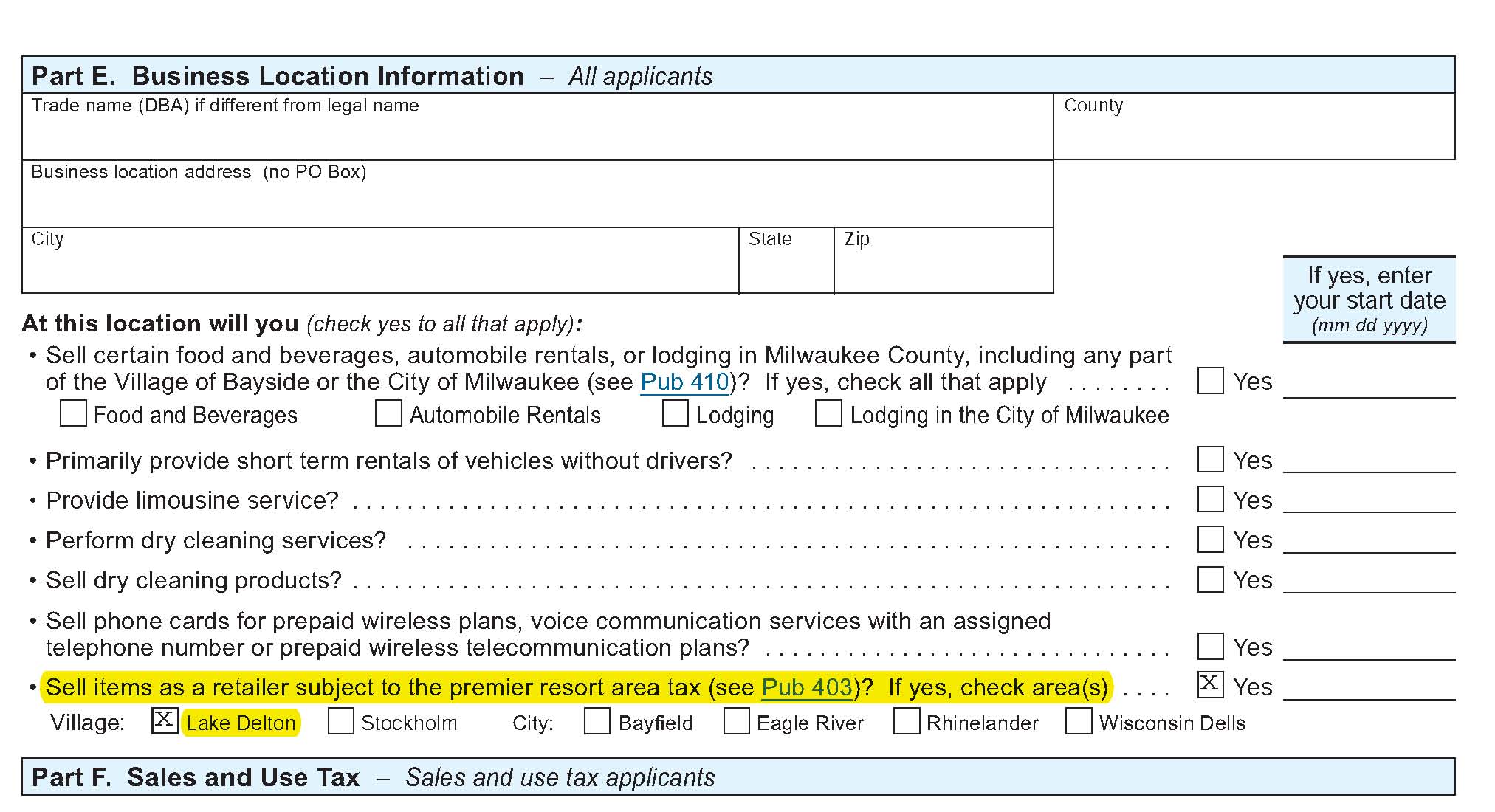Image resolution: width=1495 pixels, height=812 pixels.
Task: Check the Food and Beverages checkbox
Action: (72, 414)
